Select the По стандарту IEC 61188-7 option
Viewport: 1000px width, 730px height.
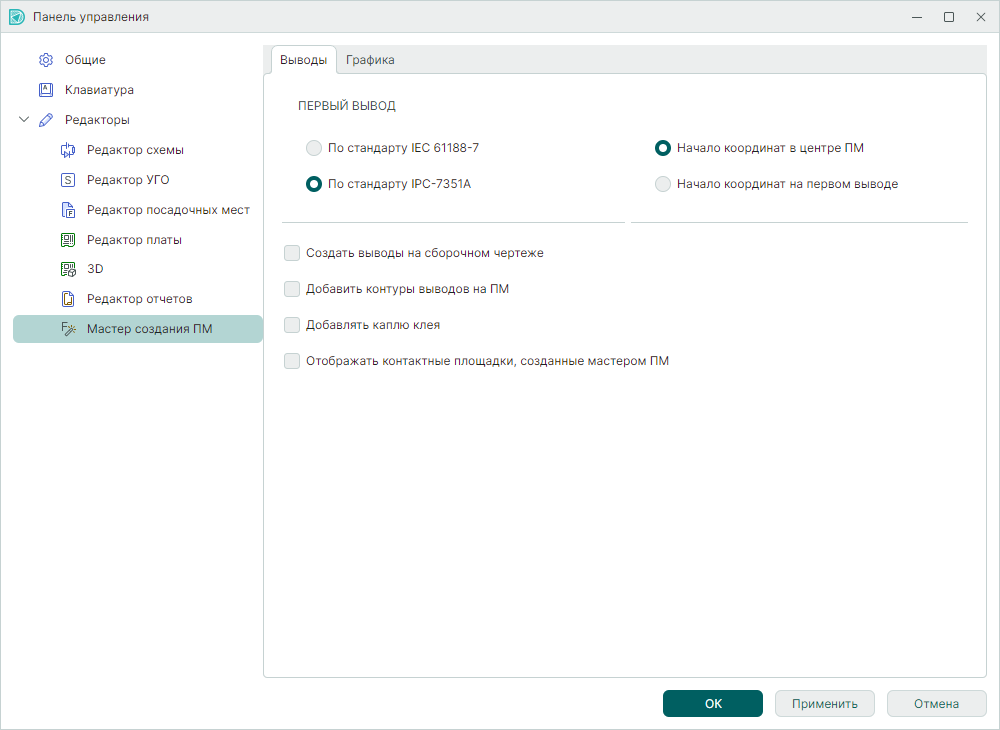point(314,148)
